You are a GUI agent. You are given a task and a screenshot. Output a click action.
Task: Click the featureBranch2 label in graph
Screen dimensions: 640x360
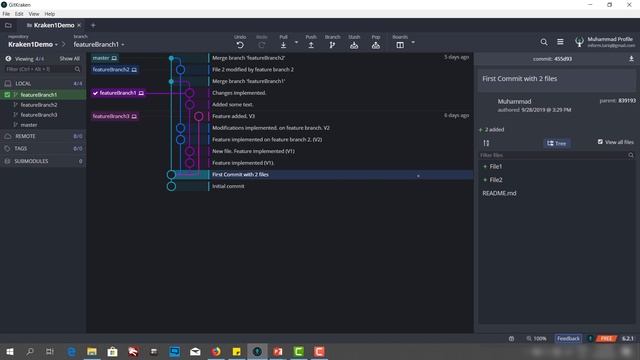tap(115, 70)
